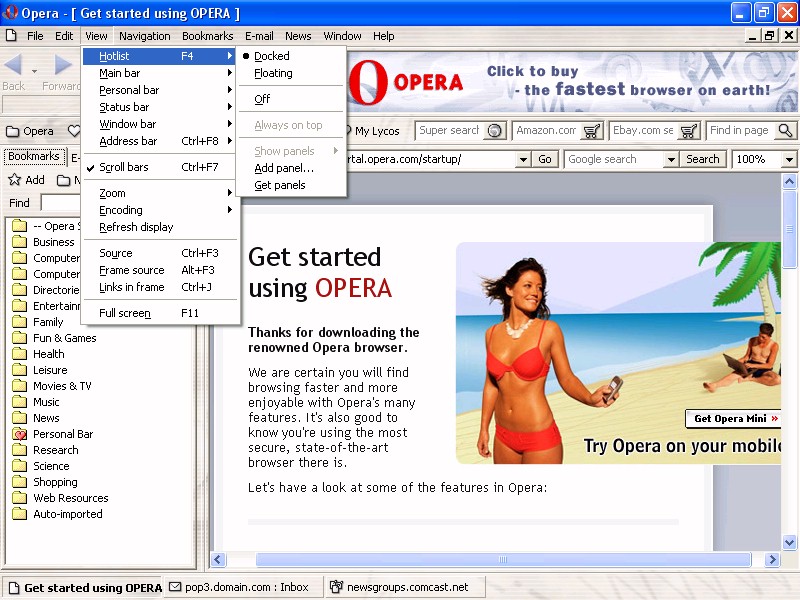Viewport: 800px width, 600px height.
Task: Open the Google search engine dropdown
Action: pyautogui.click(x=671, y=160)
